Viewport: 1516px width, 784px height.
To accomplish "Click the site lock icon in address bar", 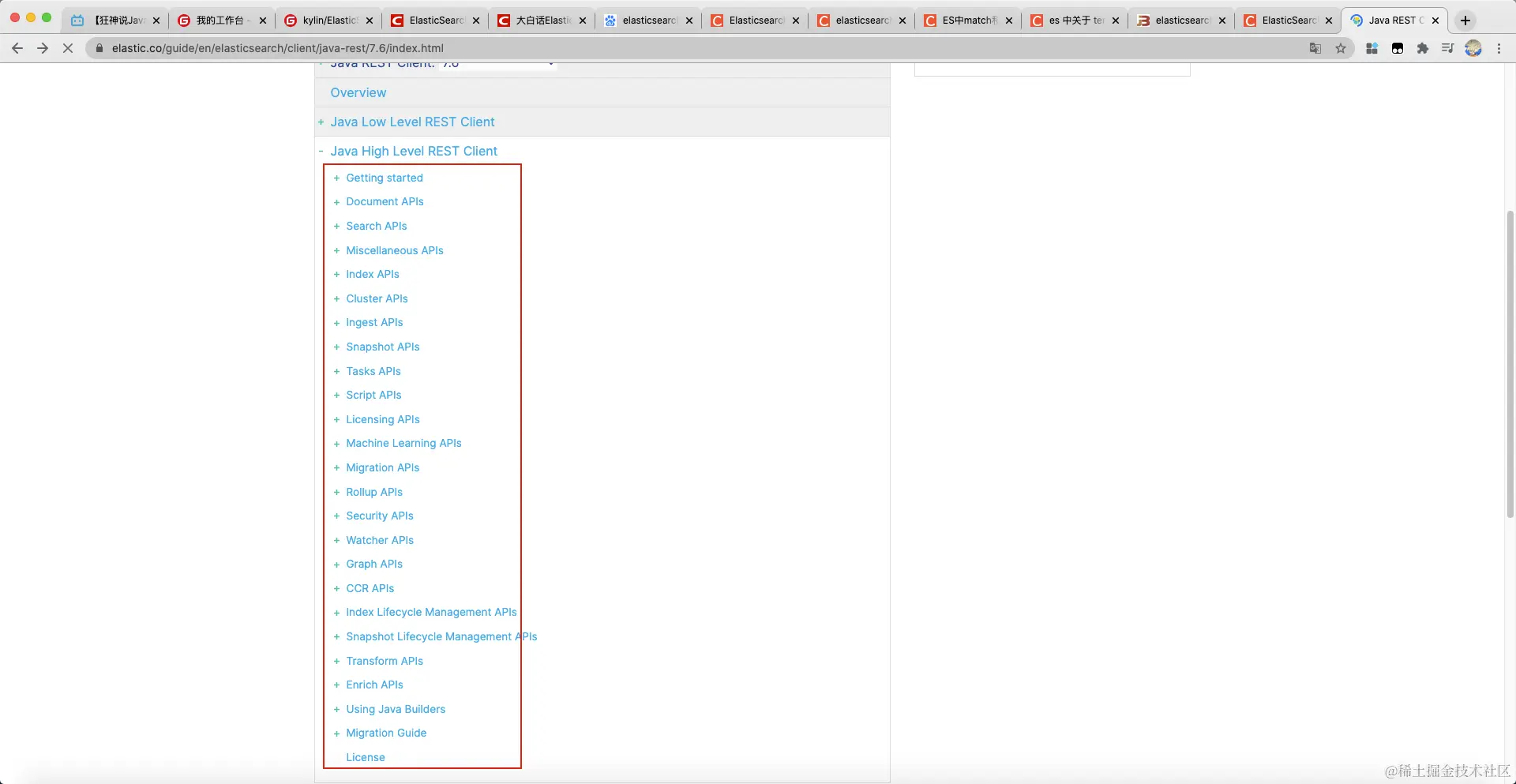I will 99,48.
